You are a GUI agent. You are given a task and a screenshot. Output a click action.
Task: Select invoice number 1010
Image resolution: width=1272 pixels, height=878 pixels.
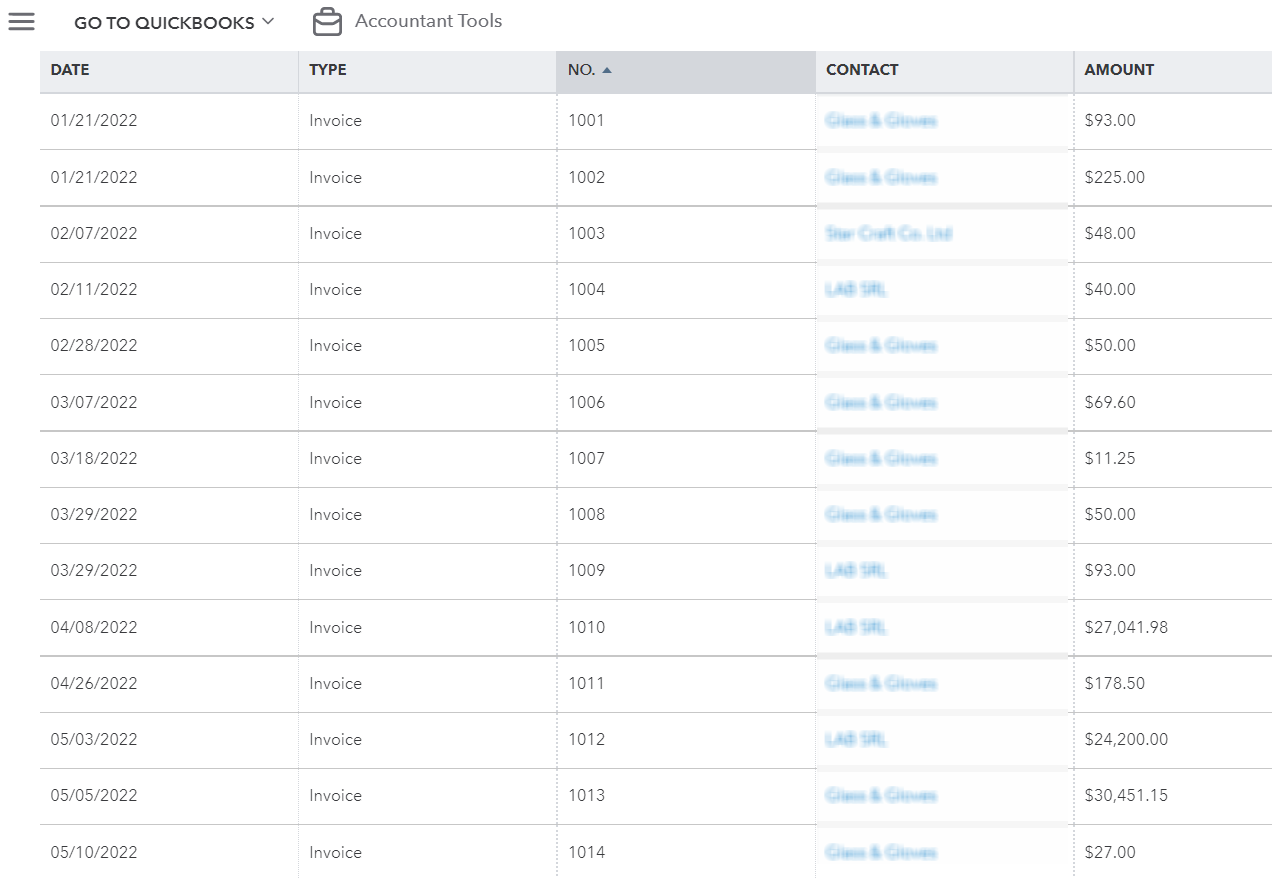[x=586, y=627]
